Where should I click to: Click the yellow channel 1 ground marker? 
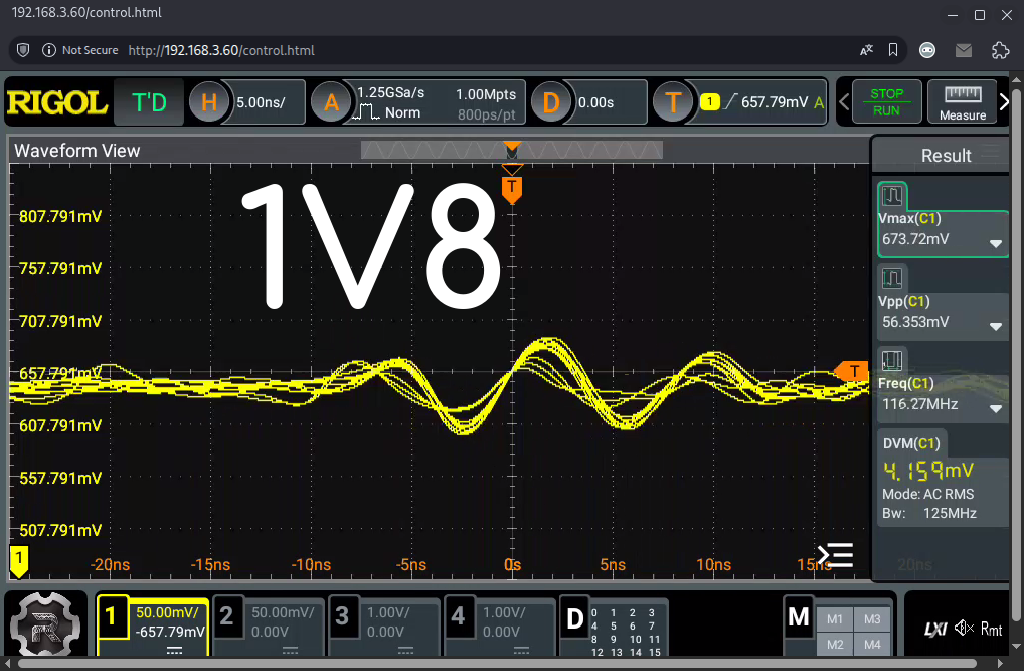(x=19, y=561)
